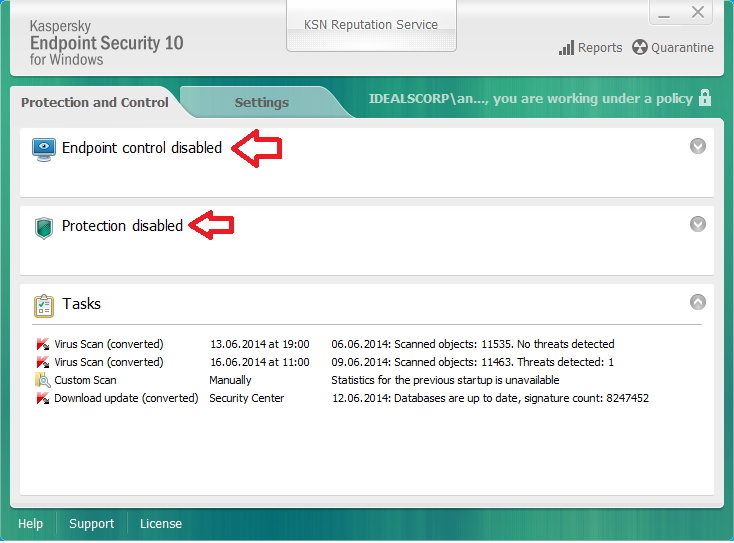734x543 pixels.
Task: Select the Download update (converted) task
Action: click(x=126, y=398)
